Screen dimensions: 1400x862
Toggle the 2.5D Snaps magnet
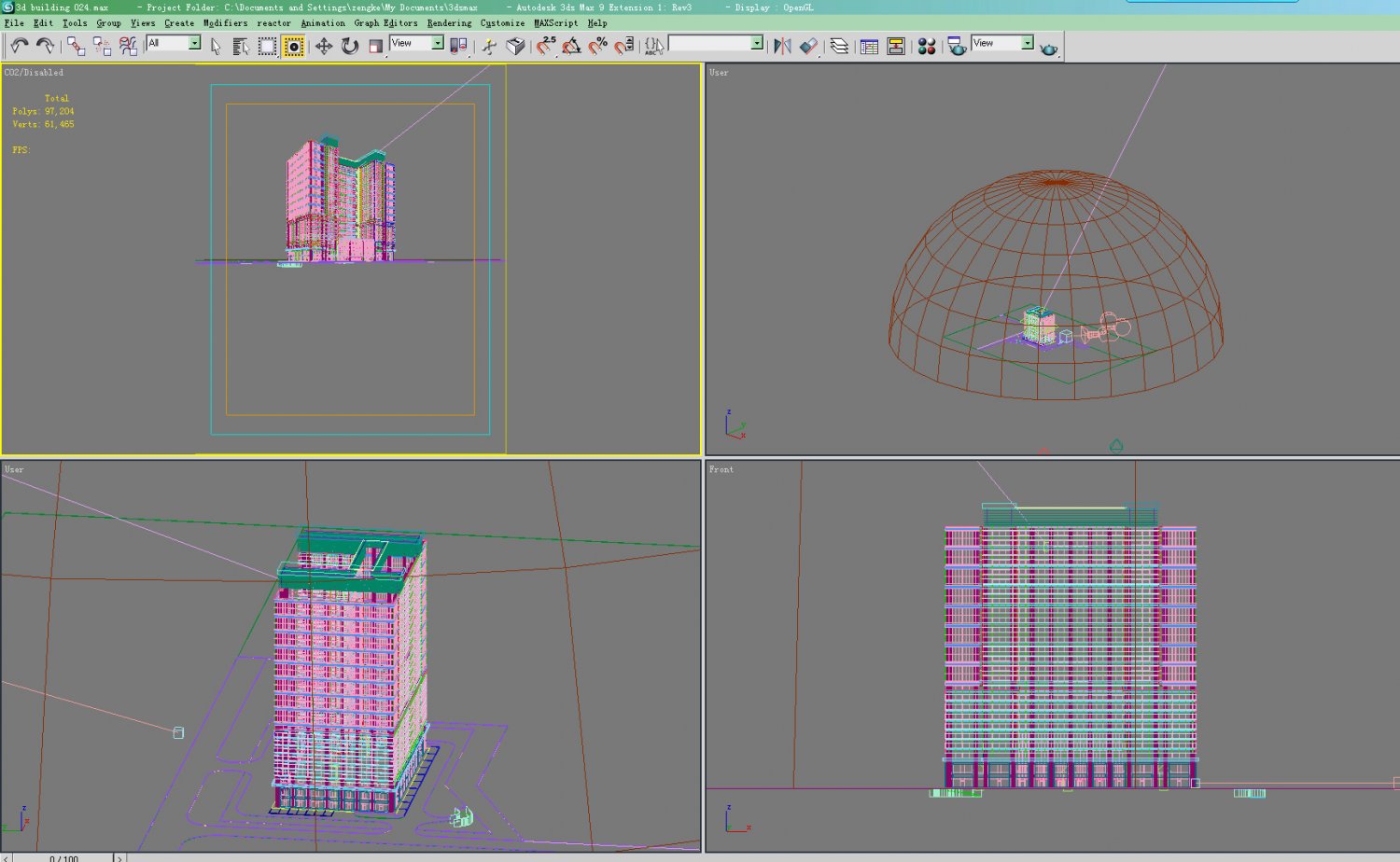[546, 46]
